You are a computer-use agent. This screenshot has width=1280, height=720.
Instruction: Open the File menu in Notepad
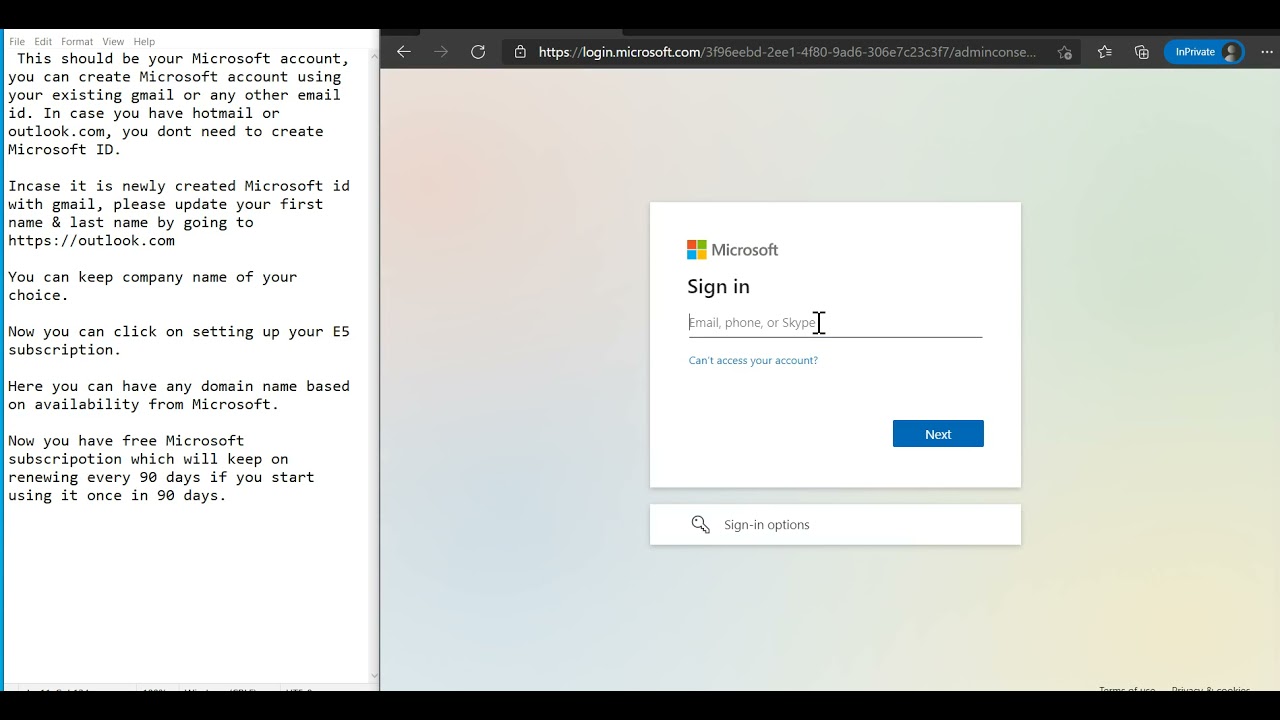pyautogui.click(x=17, y=42)
